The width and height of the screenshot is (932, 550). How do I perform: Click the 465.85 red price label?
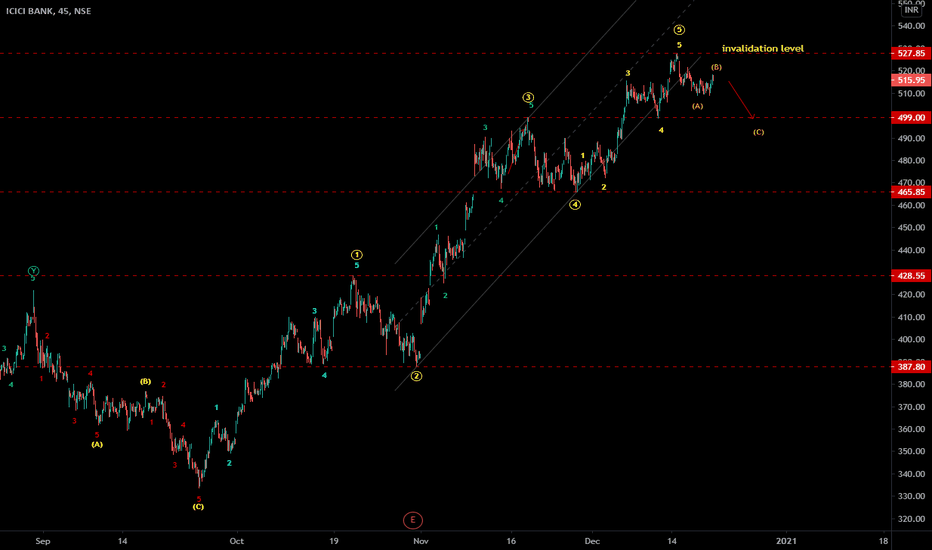(x=911, y=191)
